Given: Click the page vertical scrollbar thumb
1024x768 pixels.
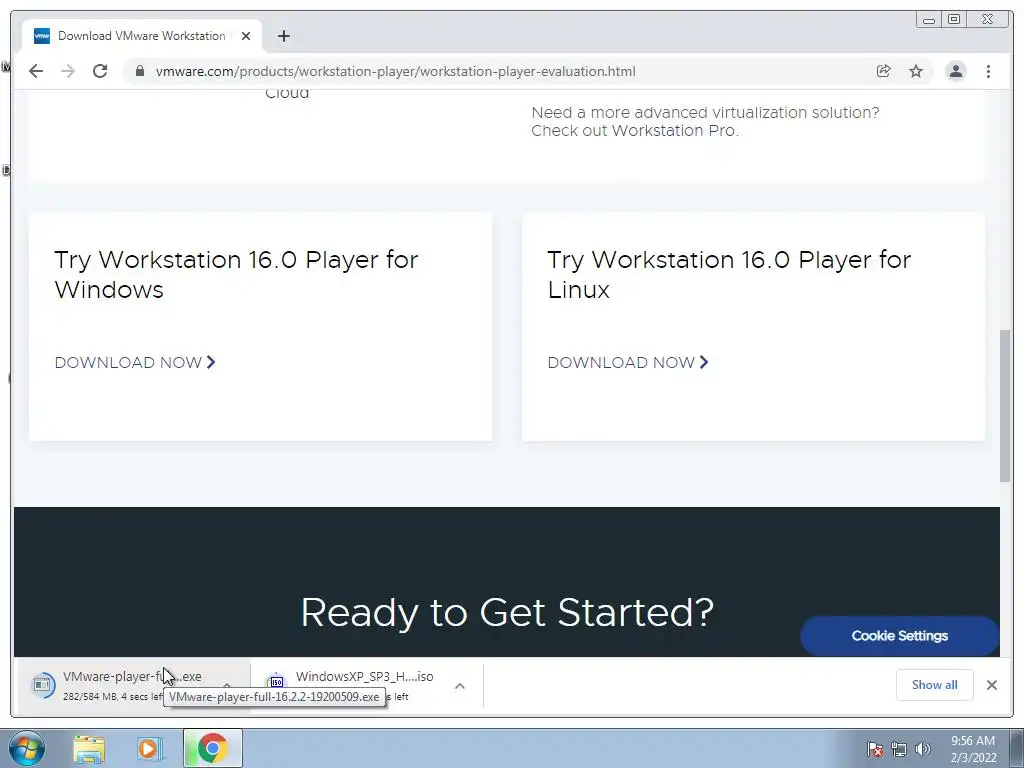Looking at the screenshot, I should (1005, 406).
